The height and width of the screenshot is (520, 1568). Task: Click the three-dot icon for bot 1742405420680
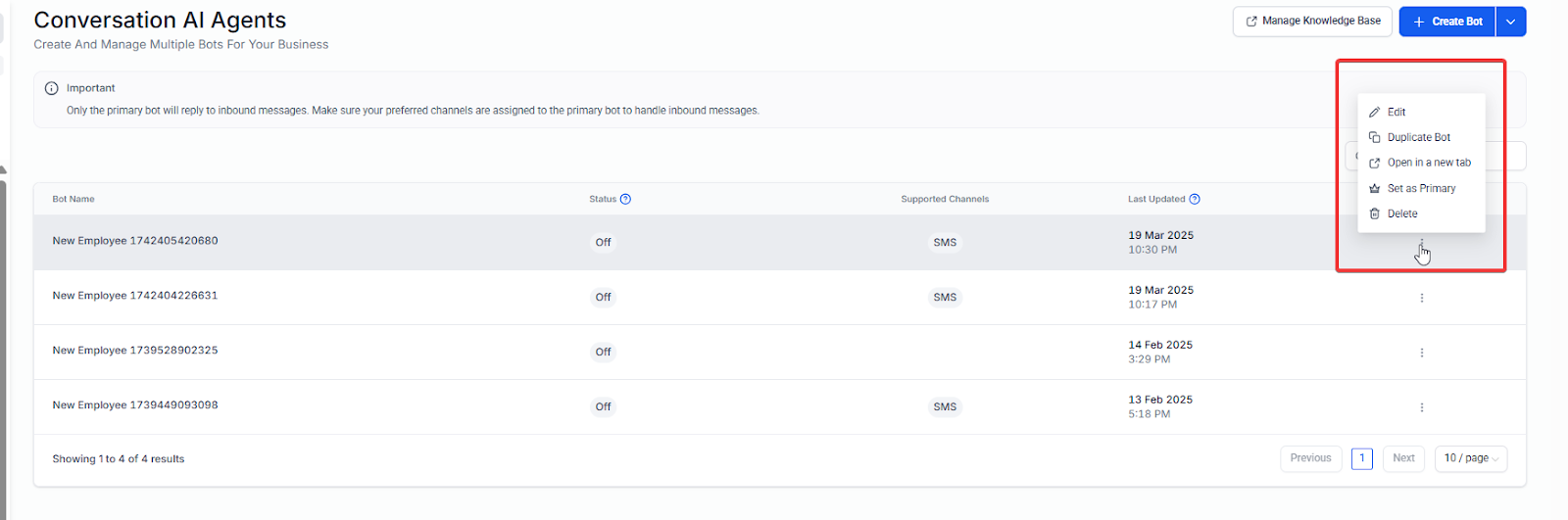coord(1422,243)
